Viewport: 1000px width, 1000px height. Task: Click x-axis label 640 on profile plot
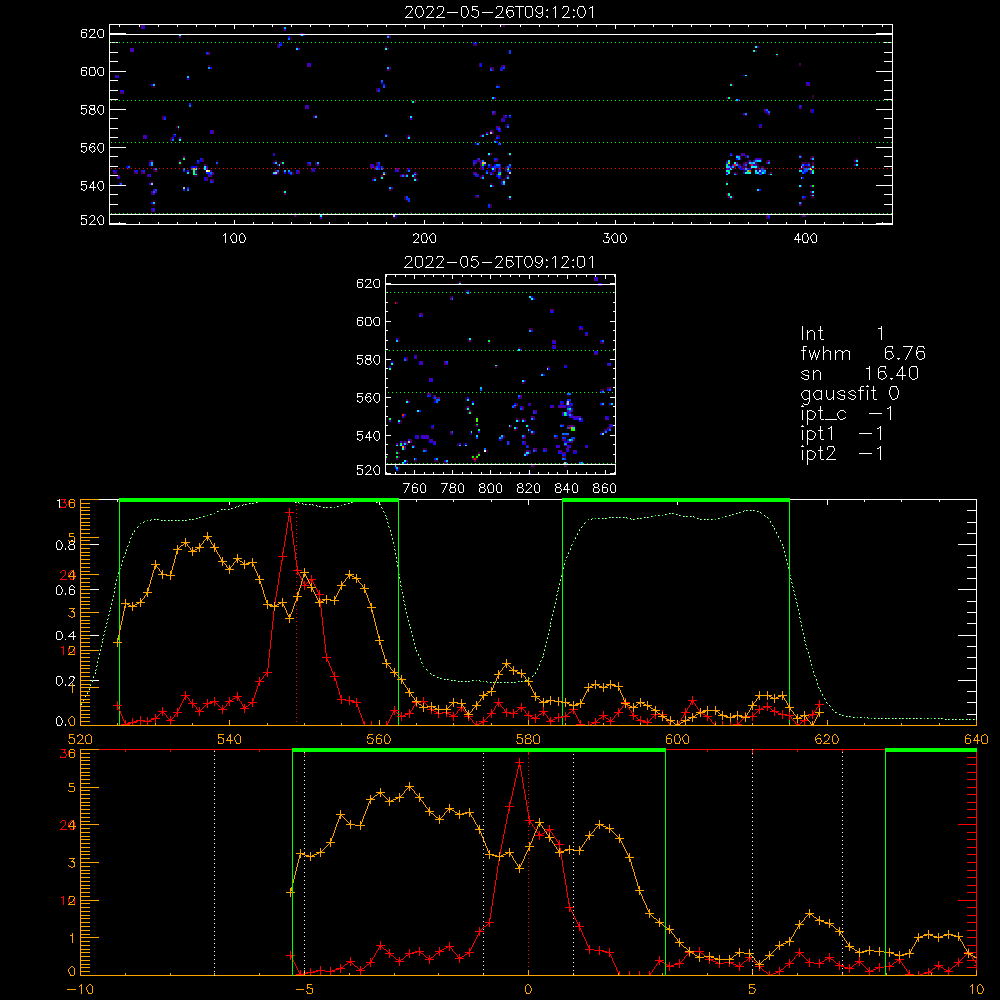(976, 740)
